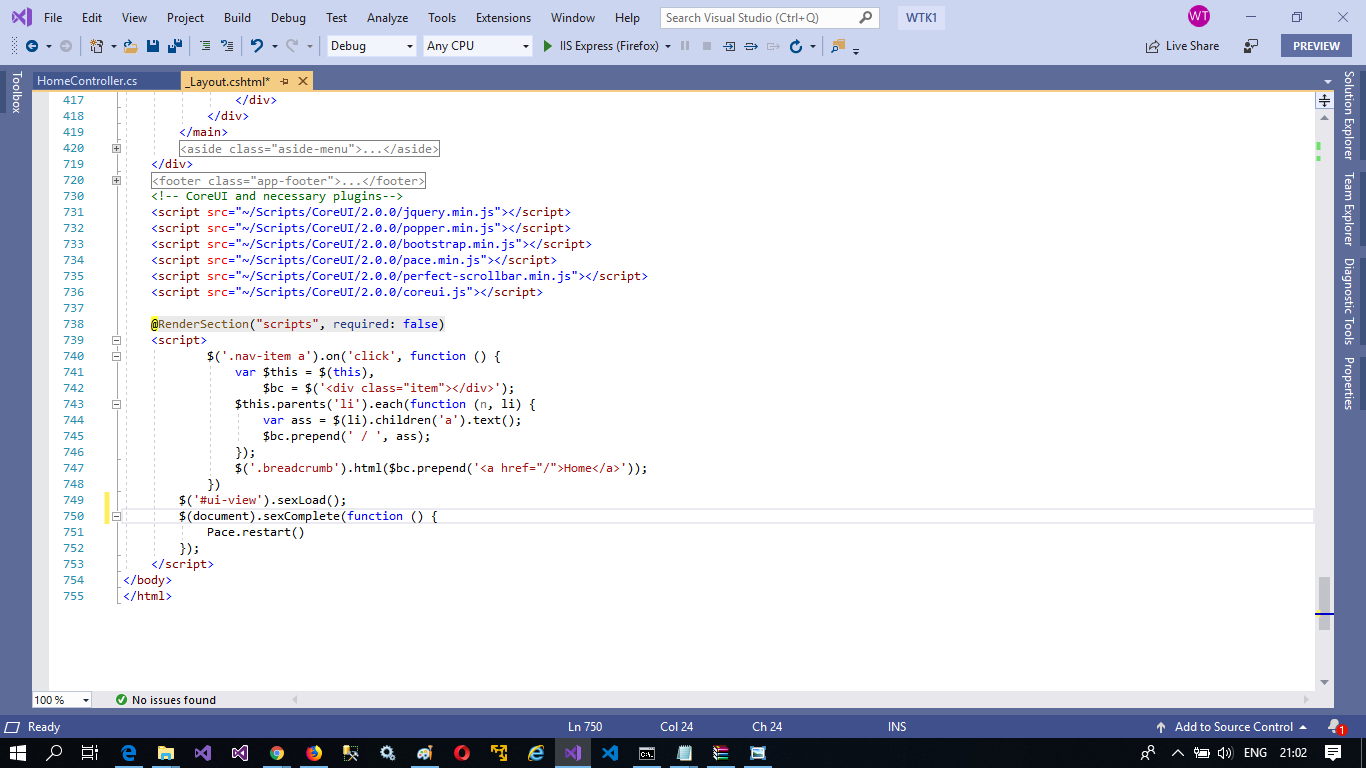The image size is (1366, 768).
Task: Click the browser refresh icon in toolbar
Action: pyautogui.click(x=796, y=46)
